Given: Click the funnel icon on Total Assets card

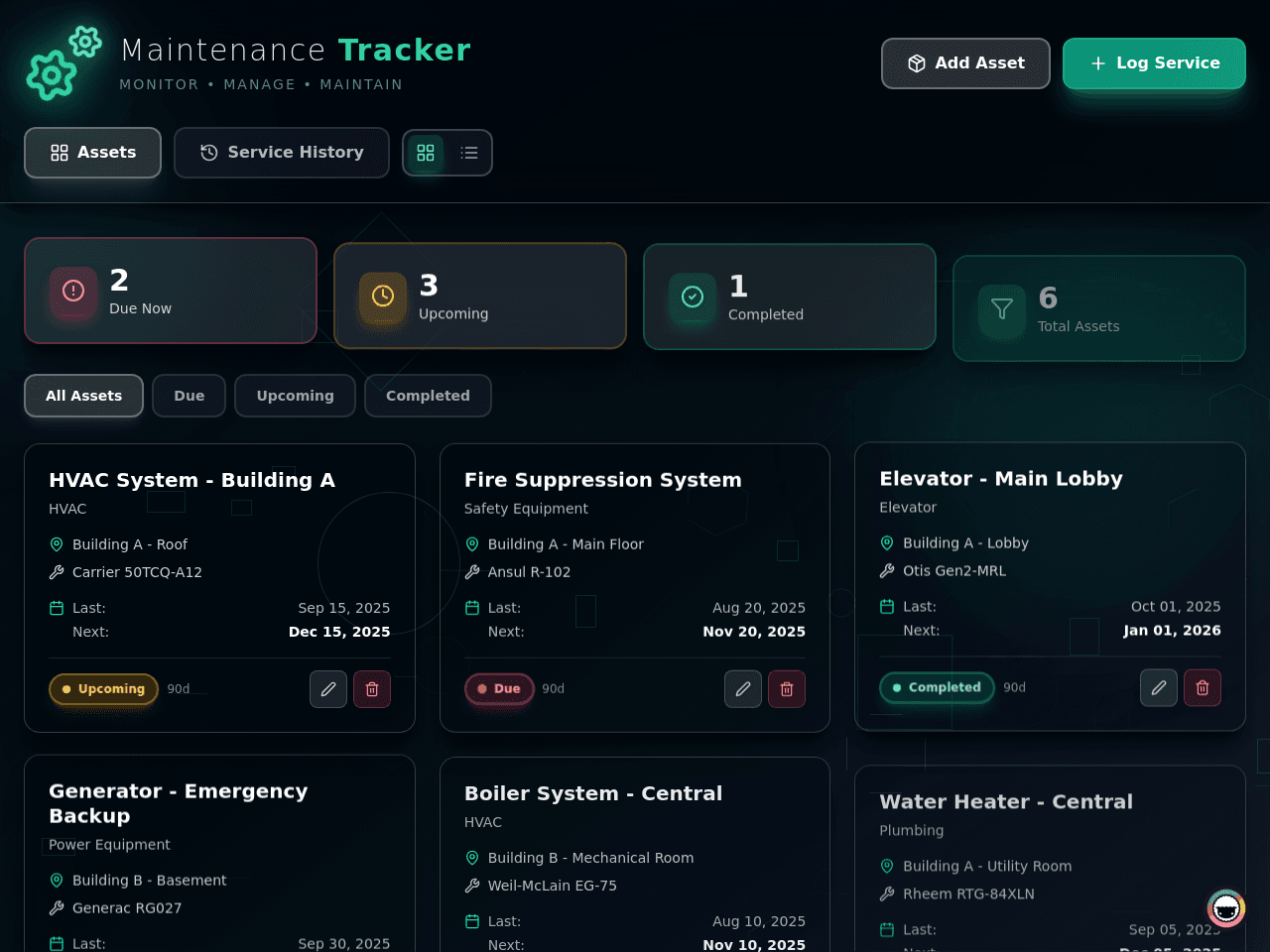Looking at the screenshot, I should (x=1002, y=308).
